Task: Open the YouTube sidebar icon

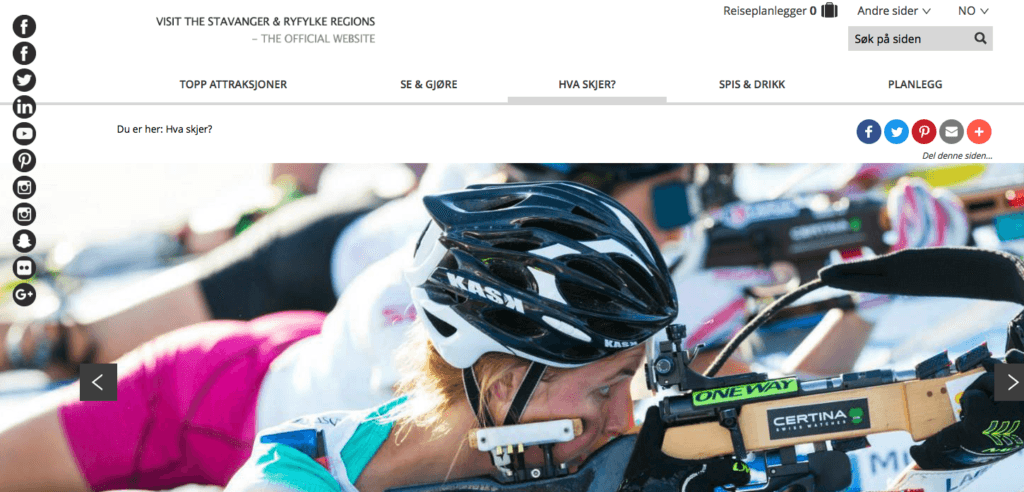Action: click(24, 134)
